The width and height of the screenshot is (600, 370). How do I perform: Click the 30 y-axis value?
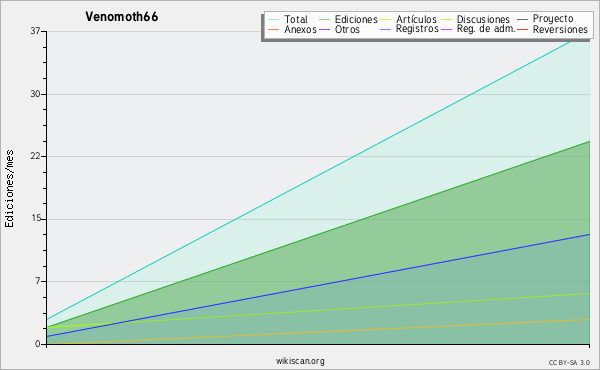tap(36, 94)
